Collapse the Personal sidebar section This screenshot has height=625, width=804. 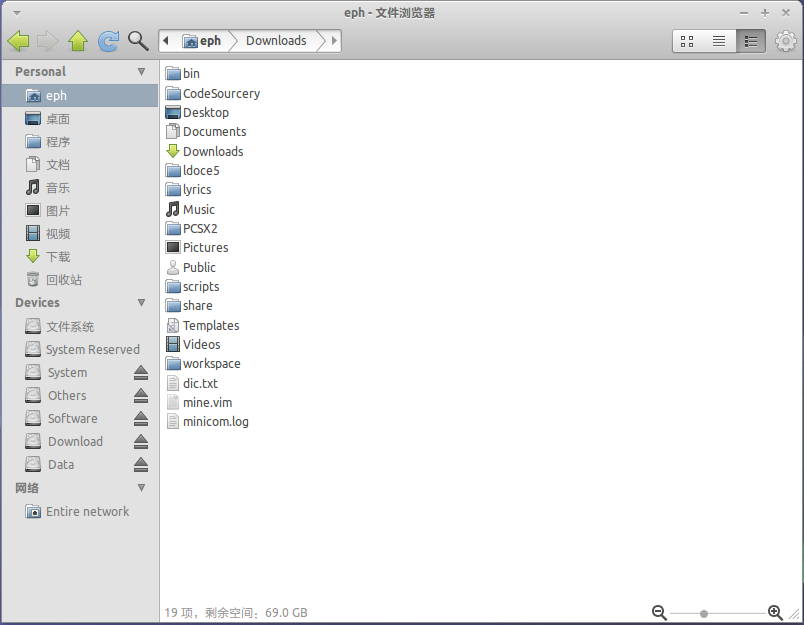[x=142, y=71]
